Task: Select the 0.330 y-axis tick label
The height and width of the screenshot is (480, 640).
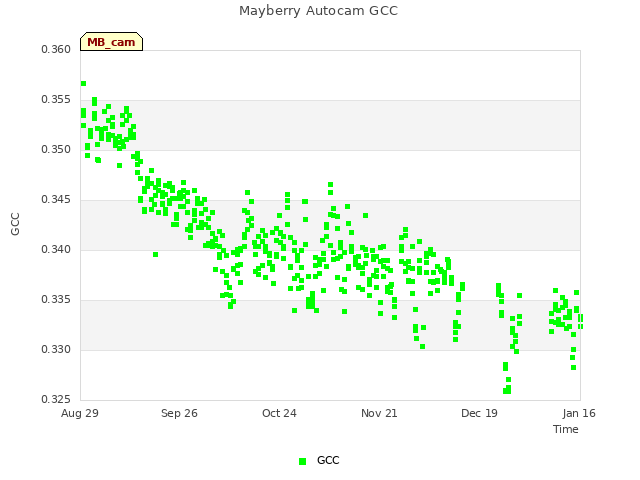Action: tap(56, 349)
